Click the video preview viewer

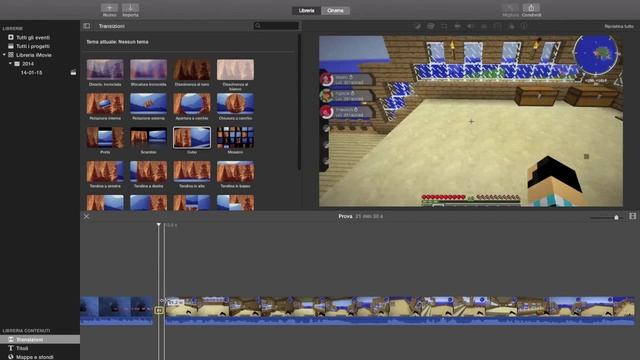click(x=471, y=121)
